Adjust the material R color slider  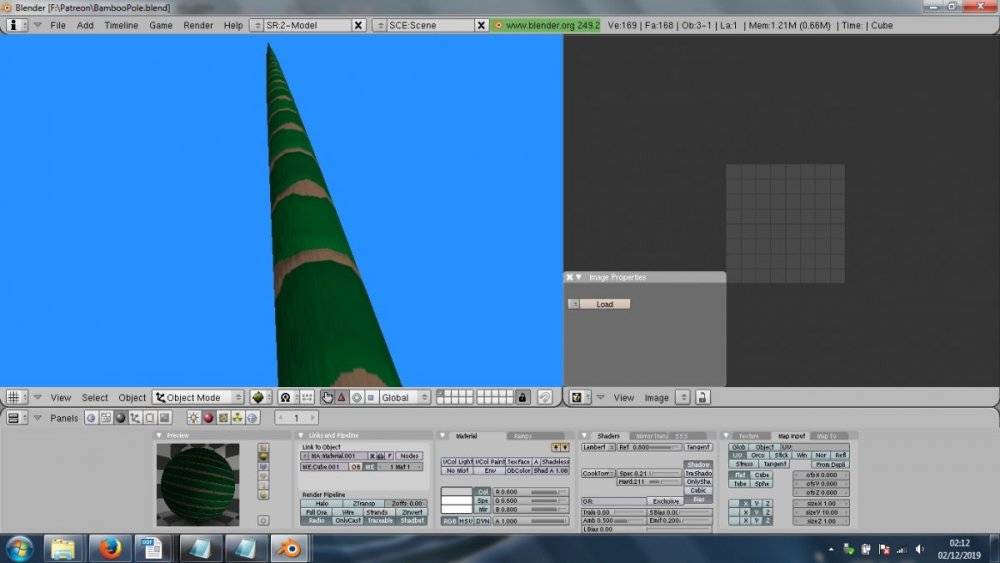pyautogui.click(x=530, y=492)
